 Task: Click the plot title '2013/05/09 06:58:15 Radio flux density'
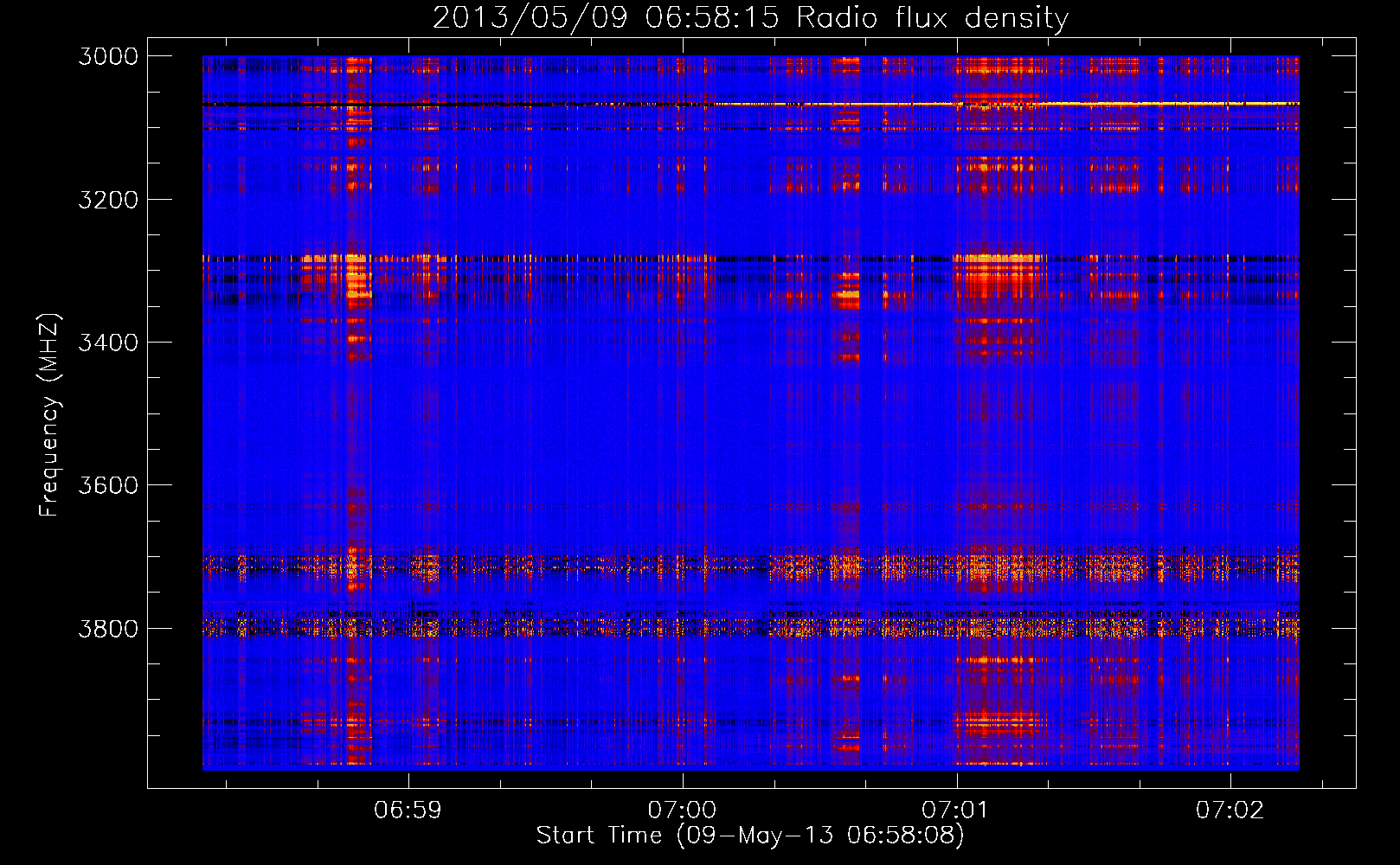[750, 17]
